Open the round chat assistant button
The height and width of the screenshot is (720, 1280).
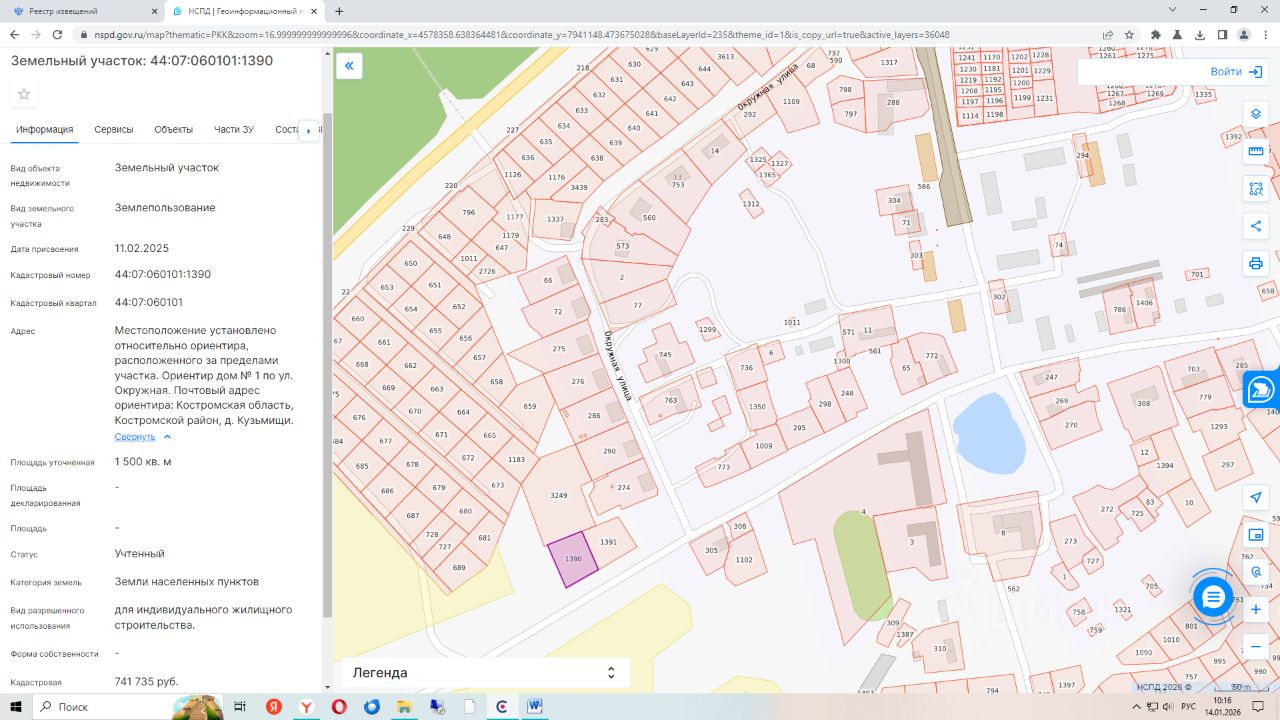click(x=1213, y=597)
